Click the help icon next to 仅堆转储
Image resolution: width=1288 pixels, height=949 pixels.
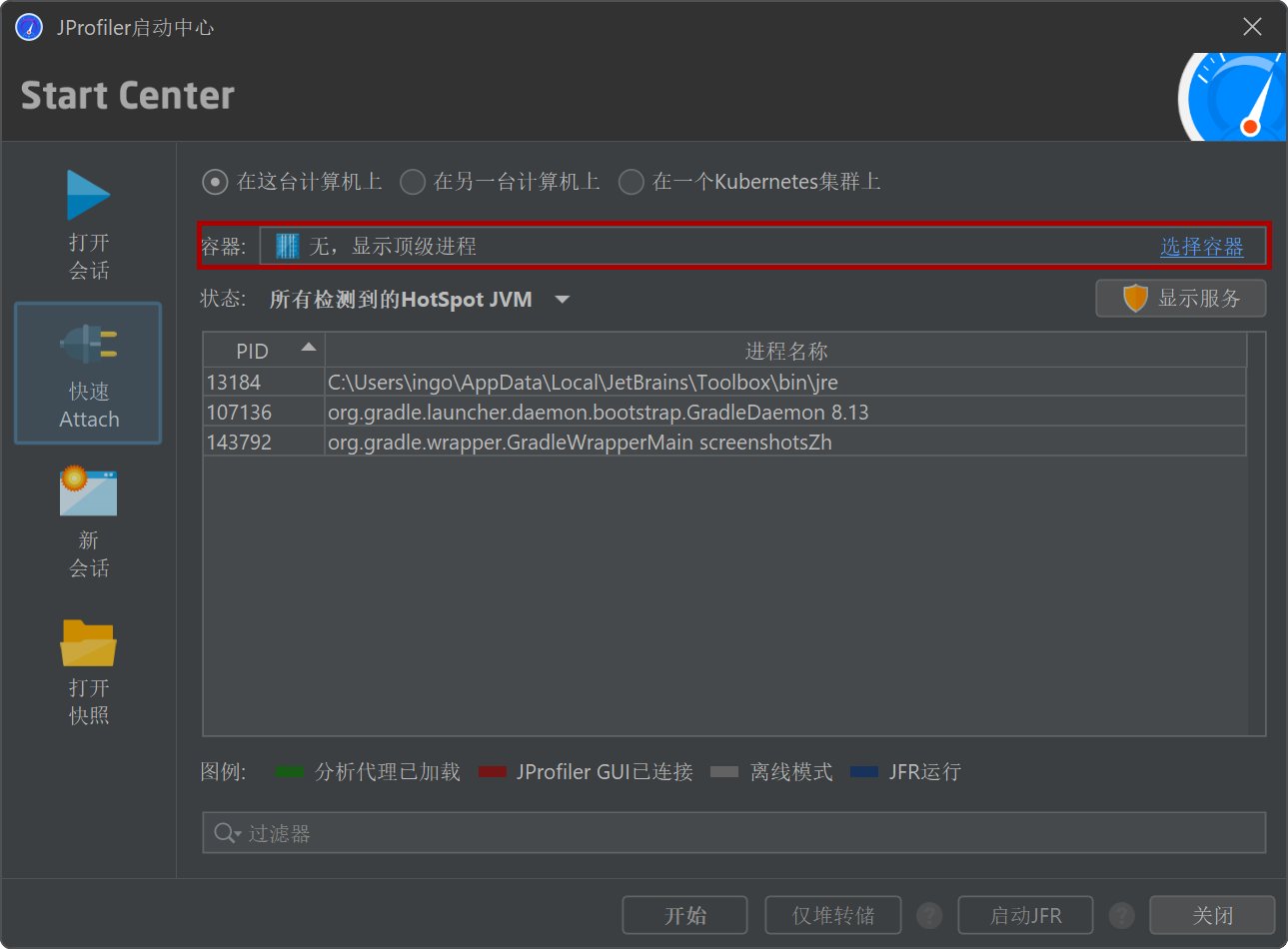pyautogui.click(x=929, y=915)
